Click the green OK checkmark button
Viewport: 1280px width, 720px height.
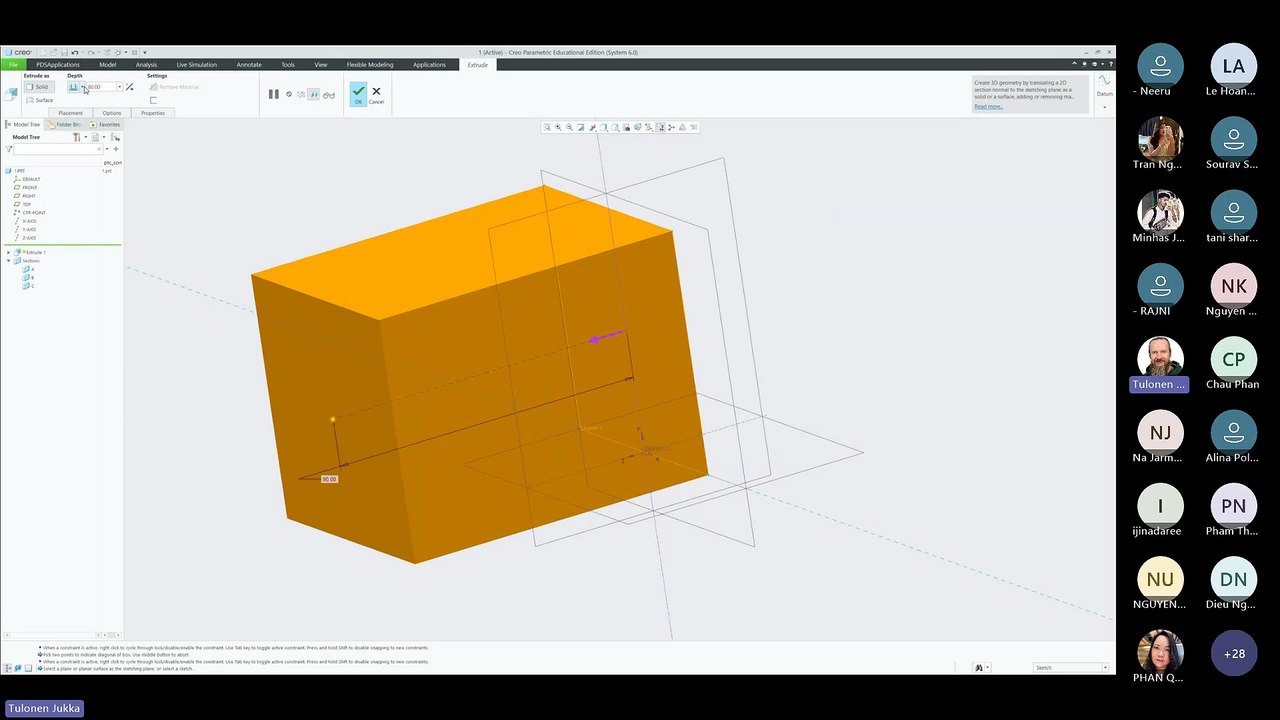coord(358,94)
